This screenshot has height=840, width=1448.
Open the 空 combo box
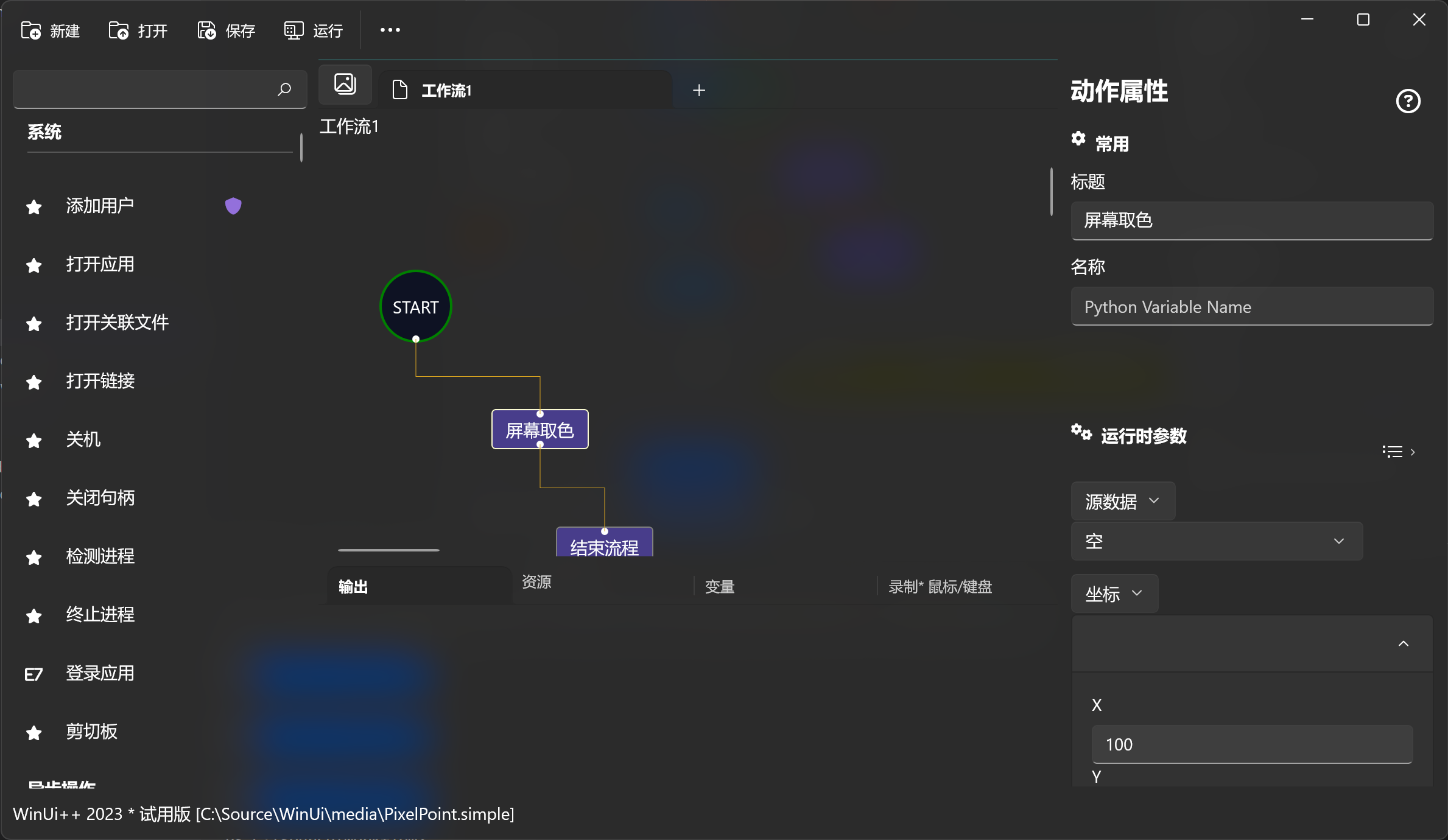coord(1216,541)
